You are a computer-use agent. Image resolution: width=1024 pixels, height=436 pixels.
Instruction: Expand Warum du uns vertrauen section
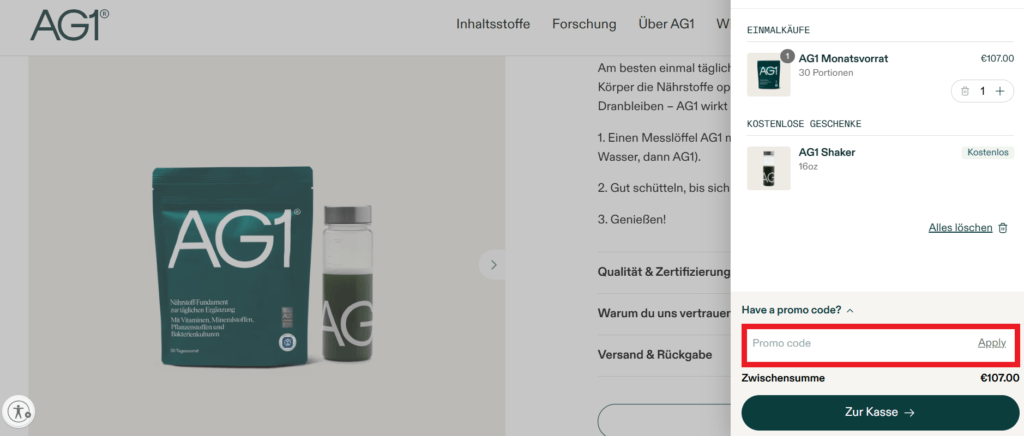click(x=664, y=313)
